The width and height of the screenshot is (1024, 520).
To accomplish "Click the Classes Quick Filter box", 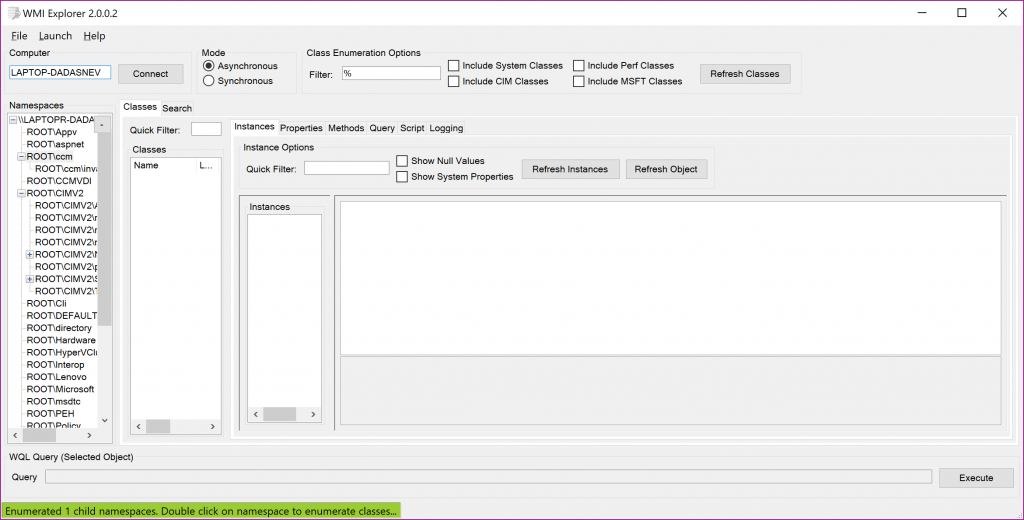I will coord(206,129).
